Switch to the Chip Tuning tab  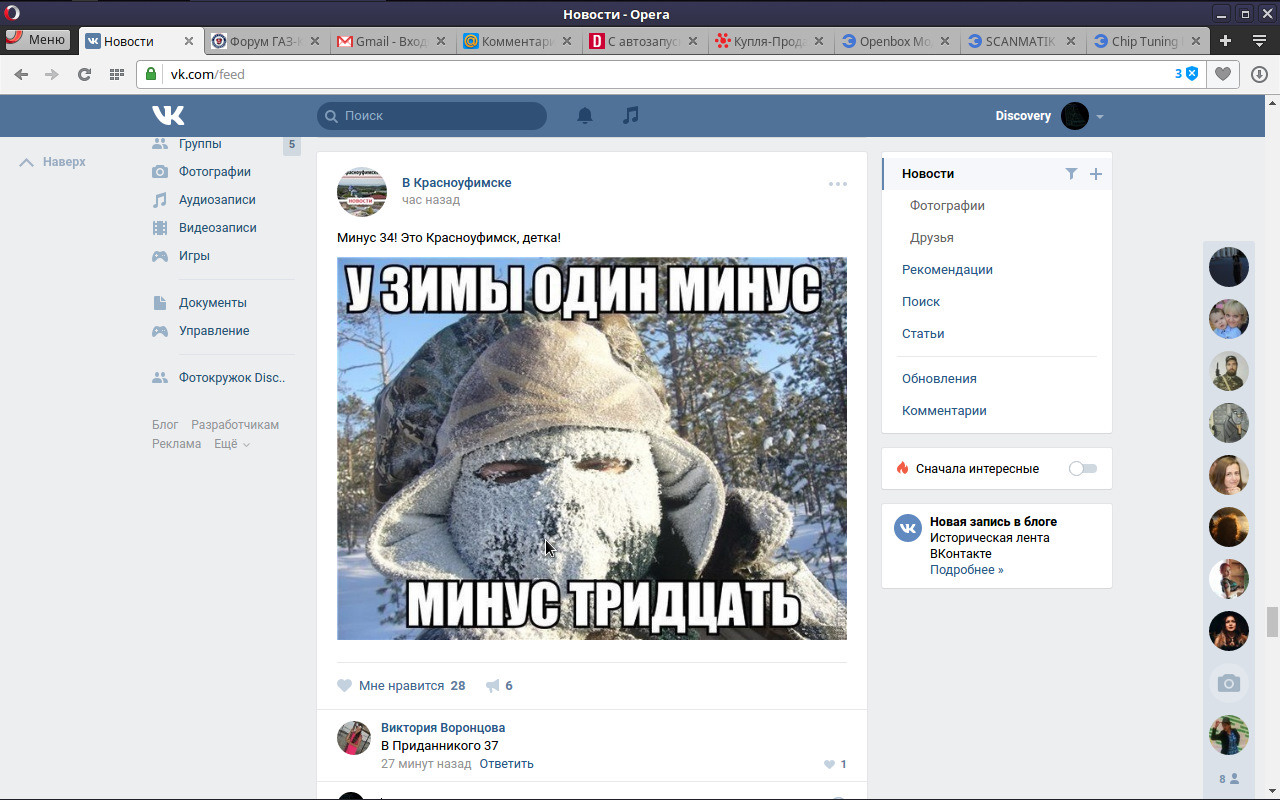click(x=1150, y=41)
